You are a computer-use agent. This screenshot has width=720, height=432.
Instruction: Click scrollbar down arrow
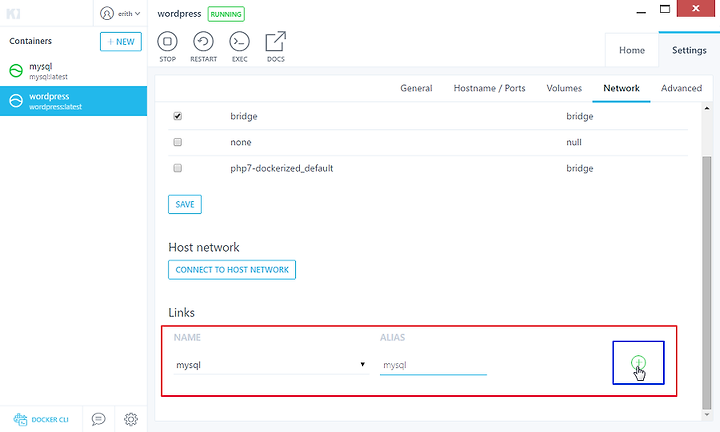click(x=707, y=414)
